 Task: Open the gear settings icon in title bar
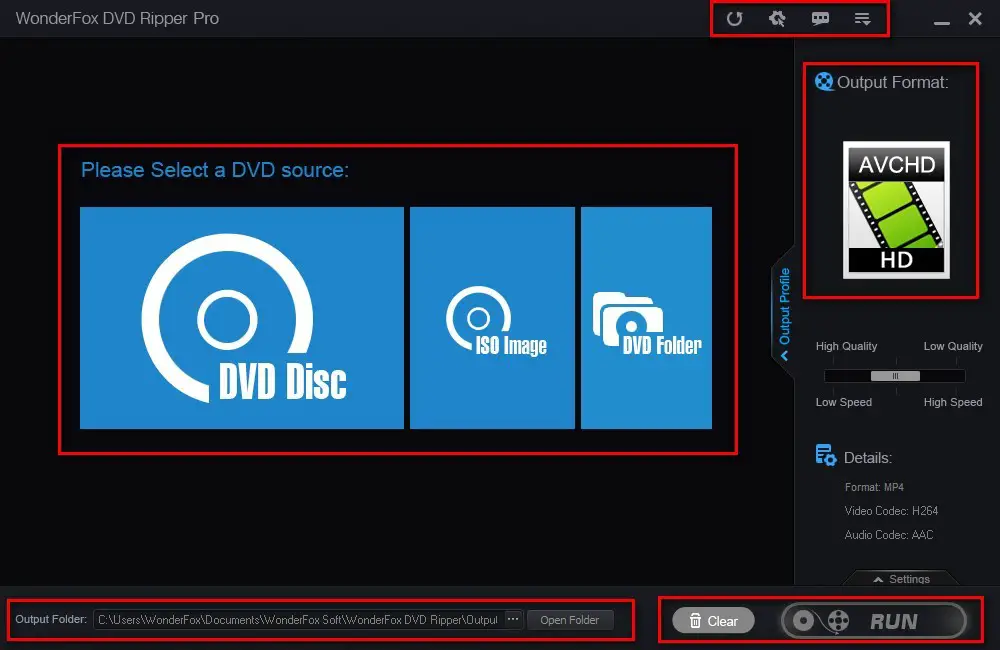777,18
